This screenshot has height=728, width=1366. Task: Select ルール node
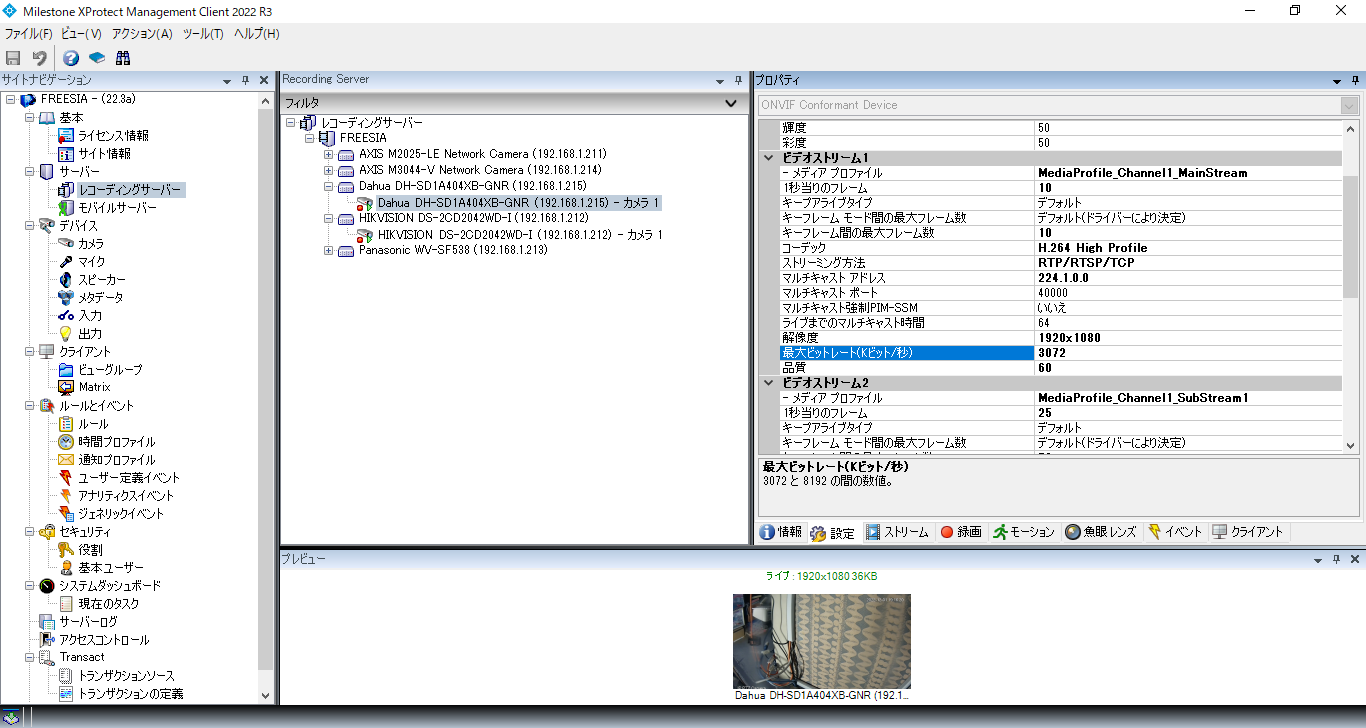click(x=93, y=424)
